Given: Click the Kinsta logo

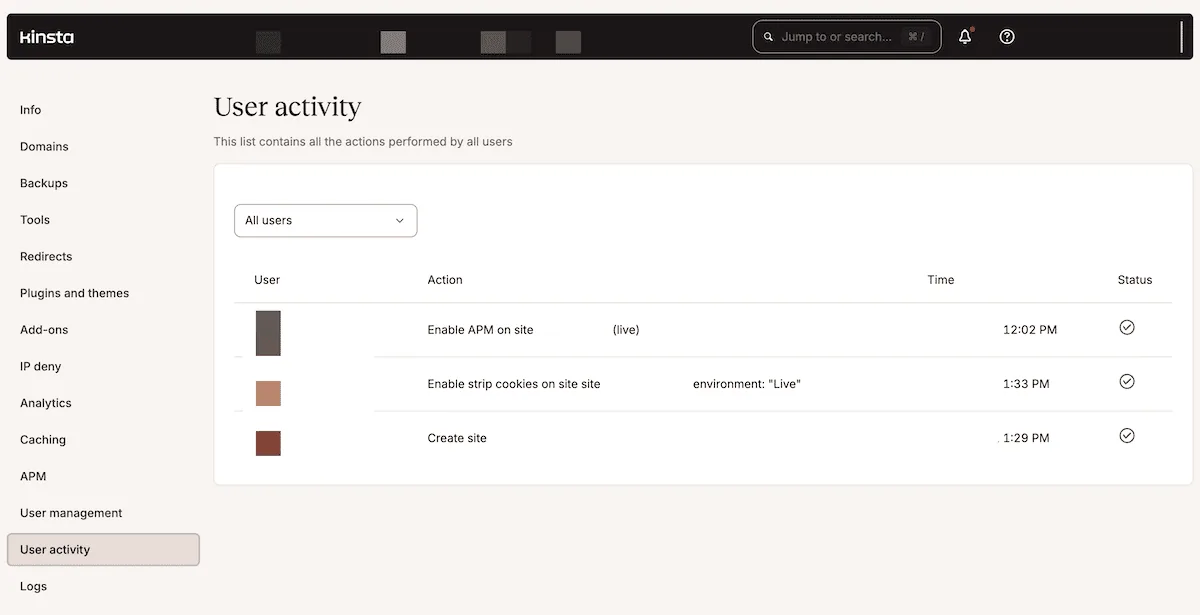Looking at the screenshot, I should click(x=46, y=37).
